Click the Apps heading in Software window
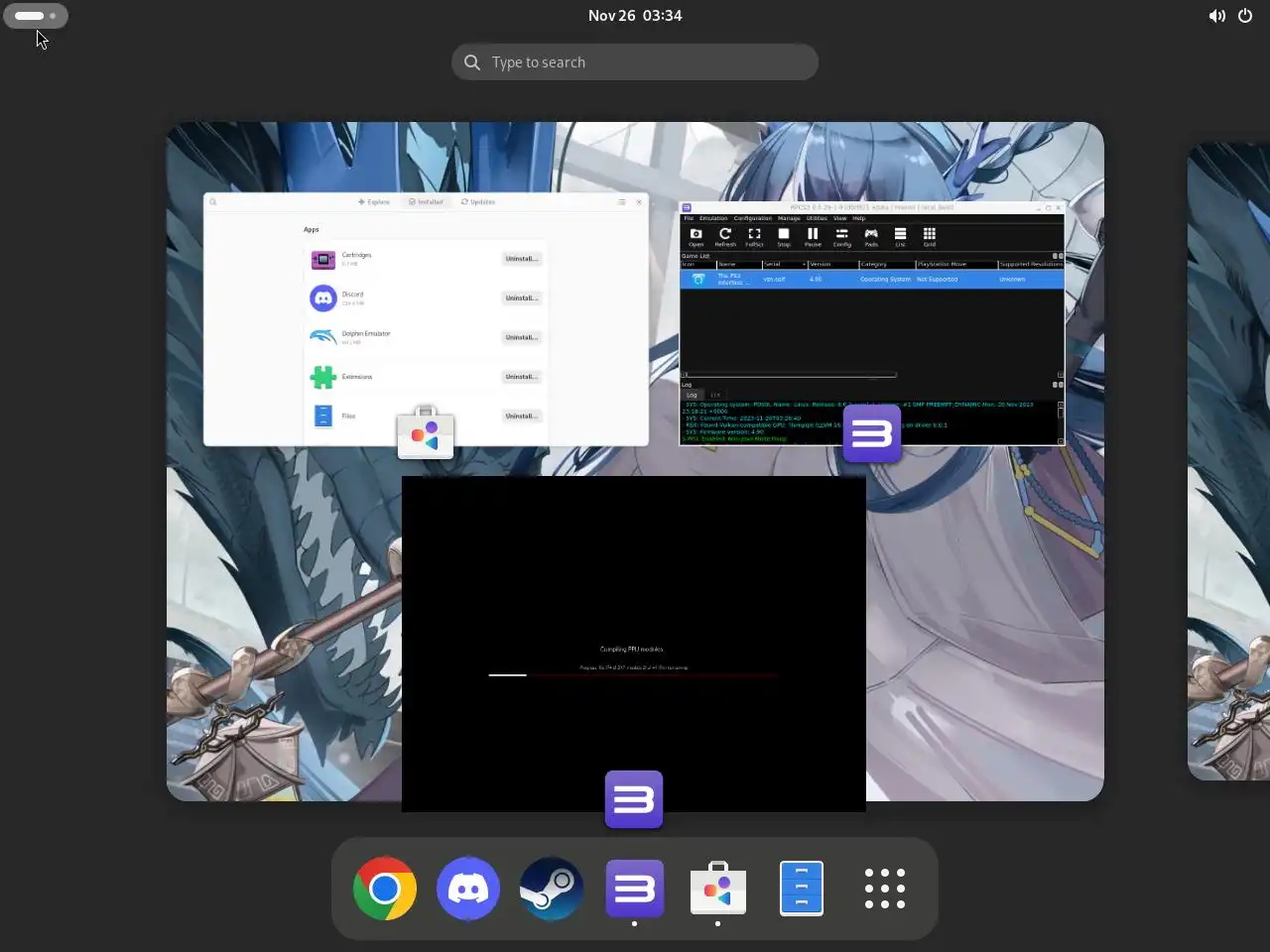The image size is (1270, 952). click(x=312, y=230)
